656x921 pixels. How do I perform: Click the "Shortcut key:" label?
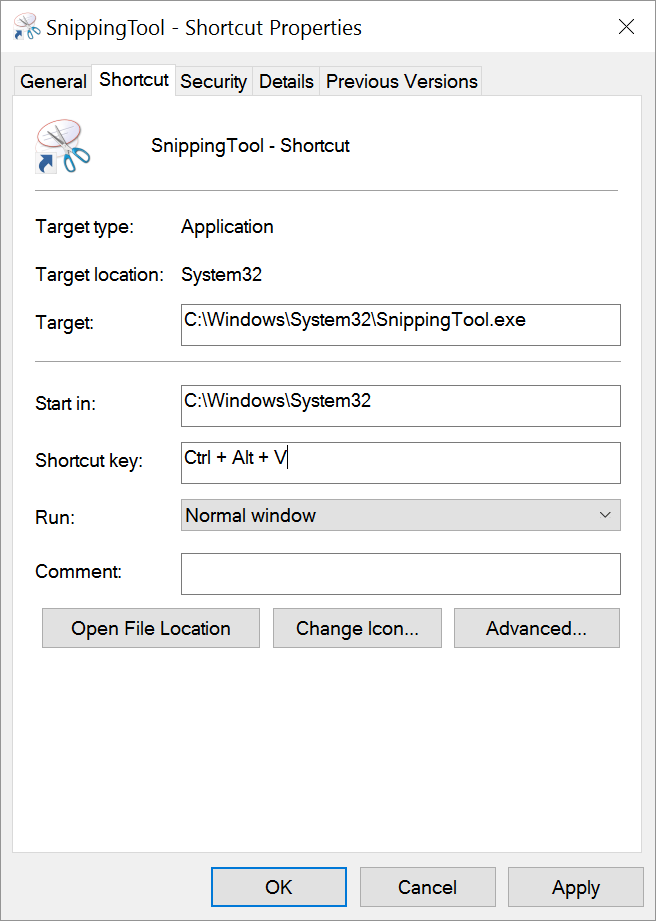point(89,460)
